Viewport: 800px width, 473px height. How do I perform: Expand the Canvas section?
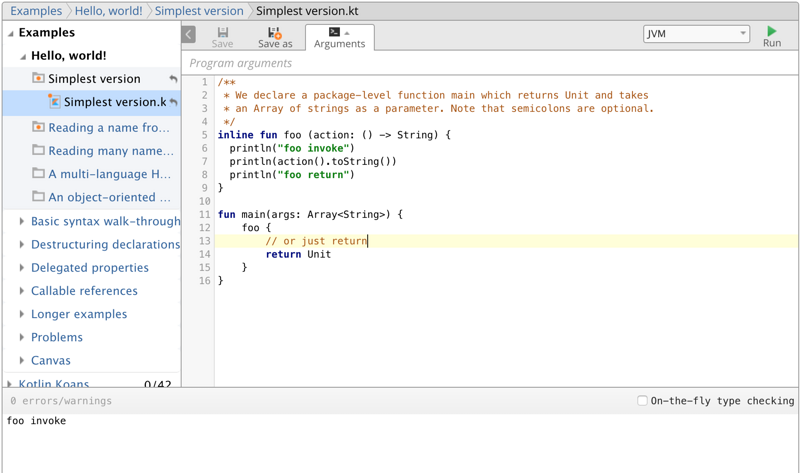pos(21,360)
